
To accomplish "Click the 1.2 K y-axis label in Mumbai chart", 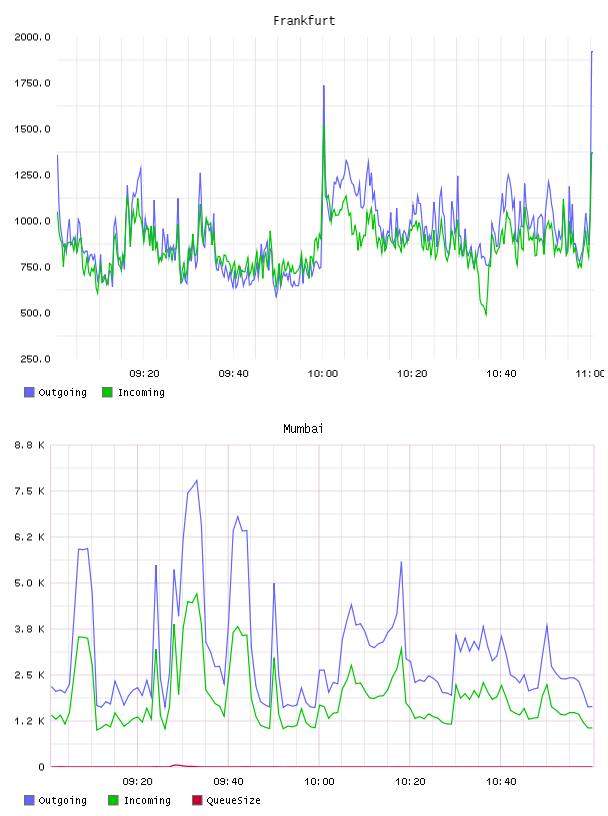I will (29, 721).
